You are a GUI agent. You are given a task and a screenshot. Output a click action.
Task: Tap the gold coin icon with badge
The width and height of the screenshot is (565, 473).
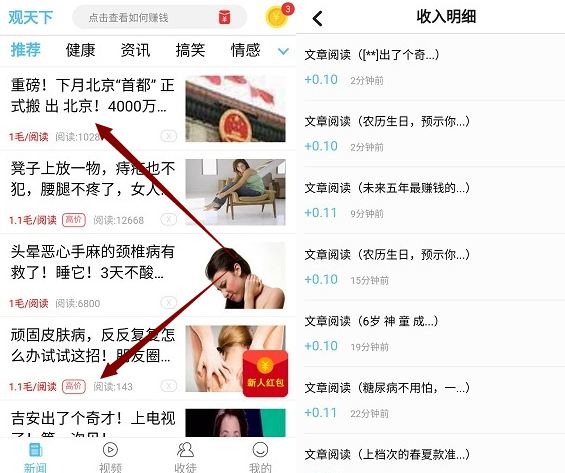point(278,16)
